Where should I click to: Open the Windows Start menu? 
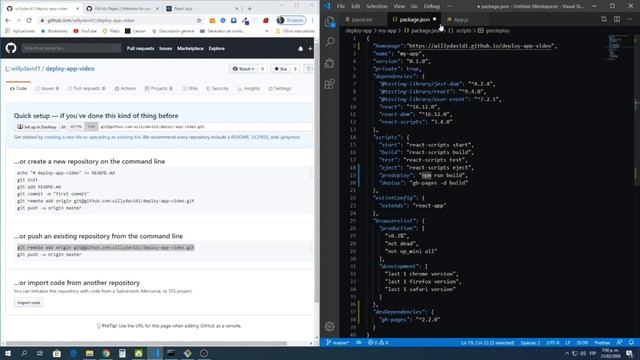point(8,353)
